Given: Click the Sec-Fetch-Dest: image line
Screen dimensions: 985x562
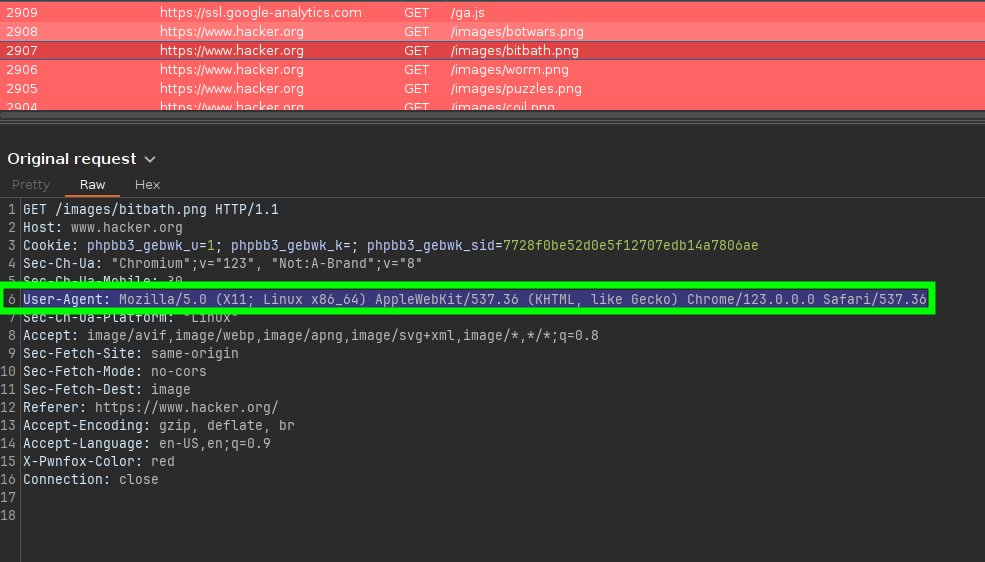Looking at the screenshot, I should coord(107,389).
